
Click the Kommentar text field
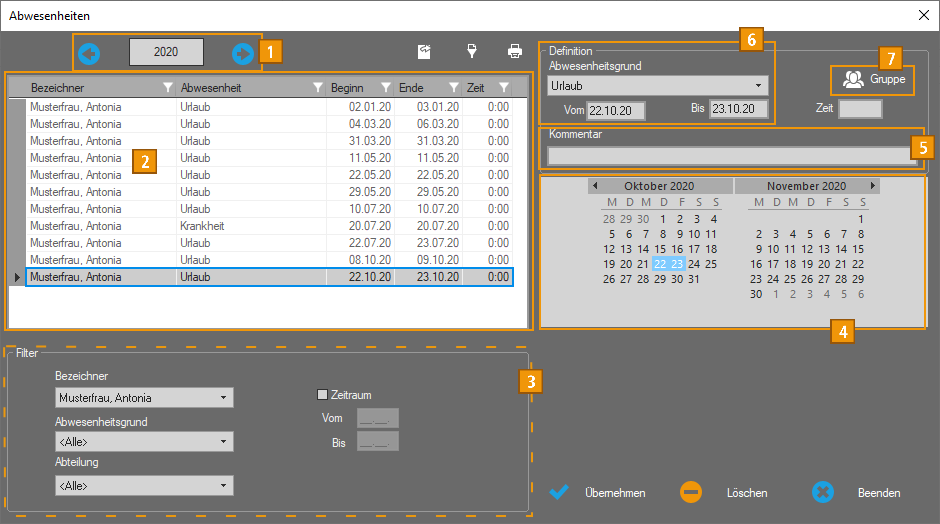tap(729, 156)
